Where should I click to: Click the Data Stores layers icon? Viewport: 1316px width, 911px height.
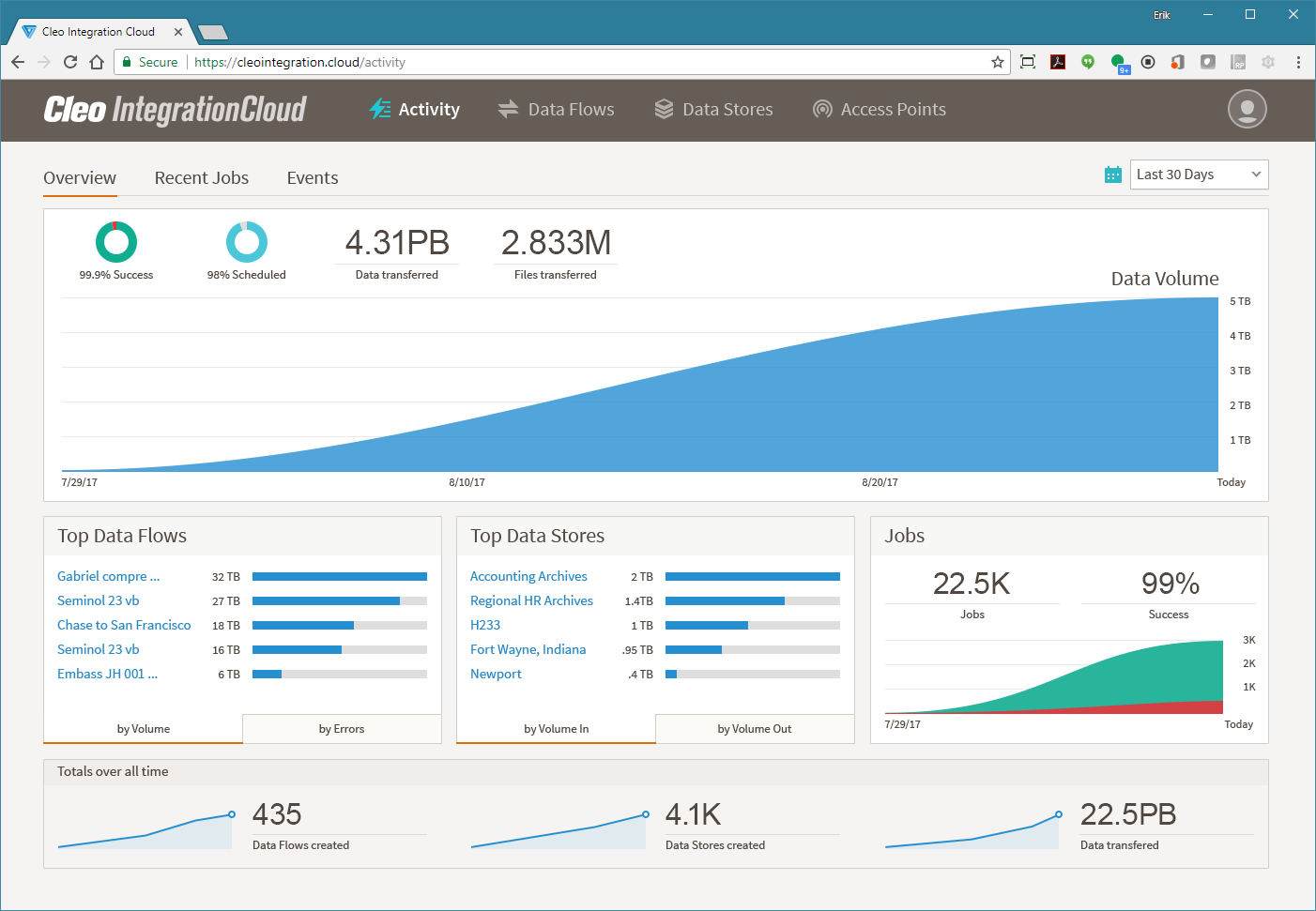pos(664,109)
